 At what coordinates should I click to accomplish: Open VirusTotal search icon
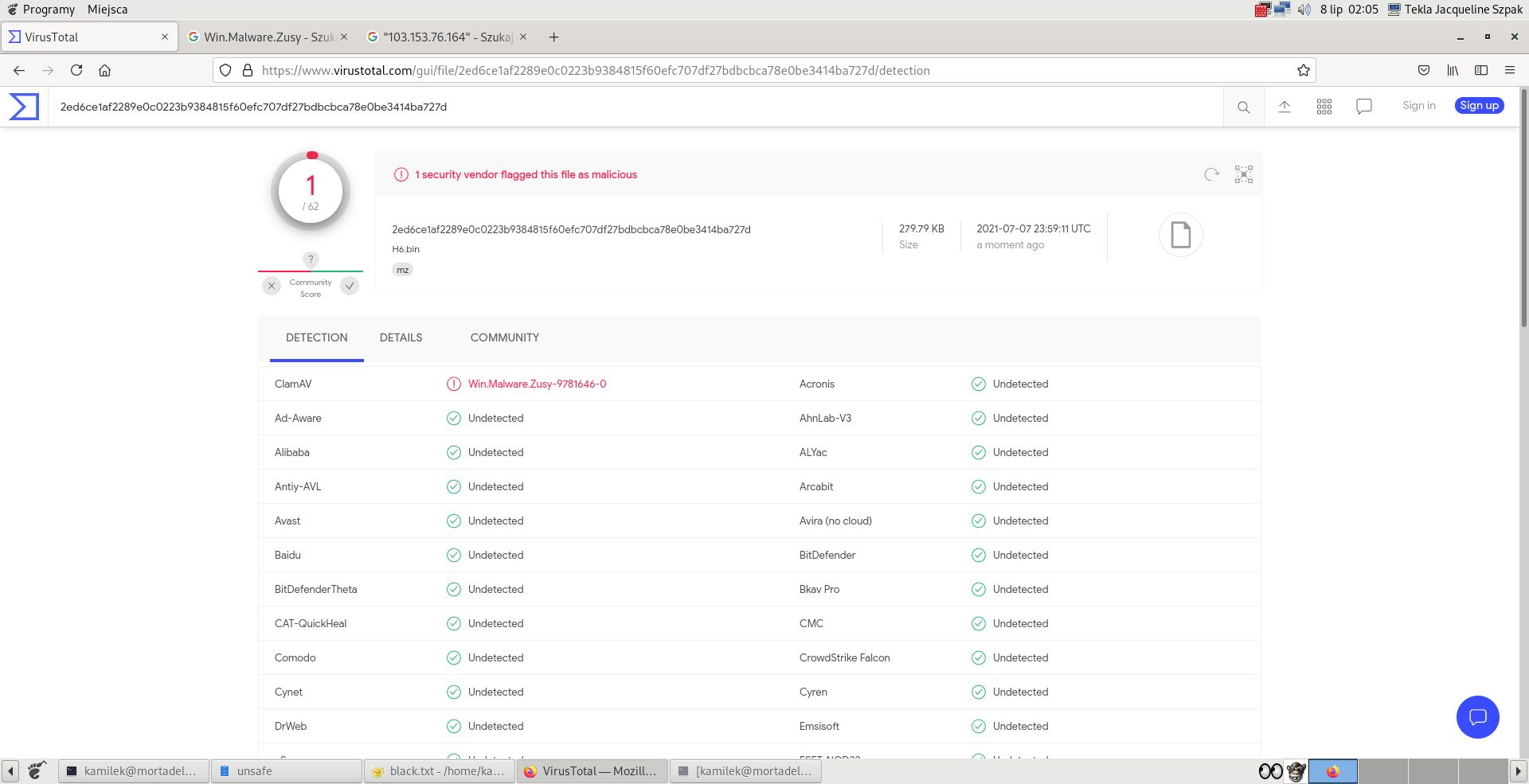[x=1243, y=107]
